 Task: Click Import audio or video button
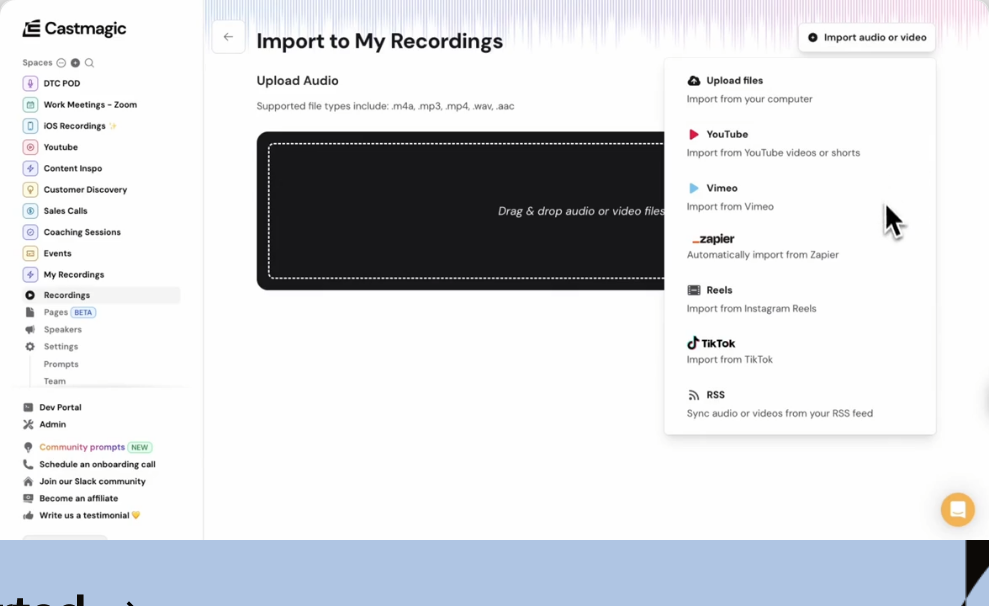coord(867,37)
